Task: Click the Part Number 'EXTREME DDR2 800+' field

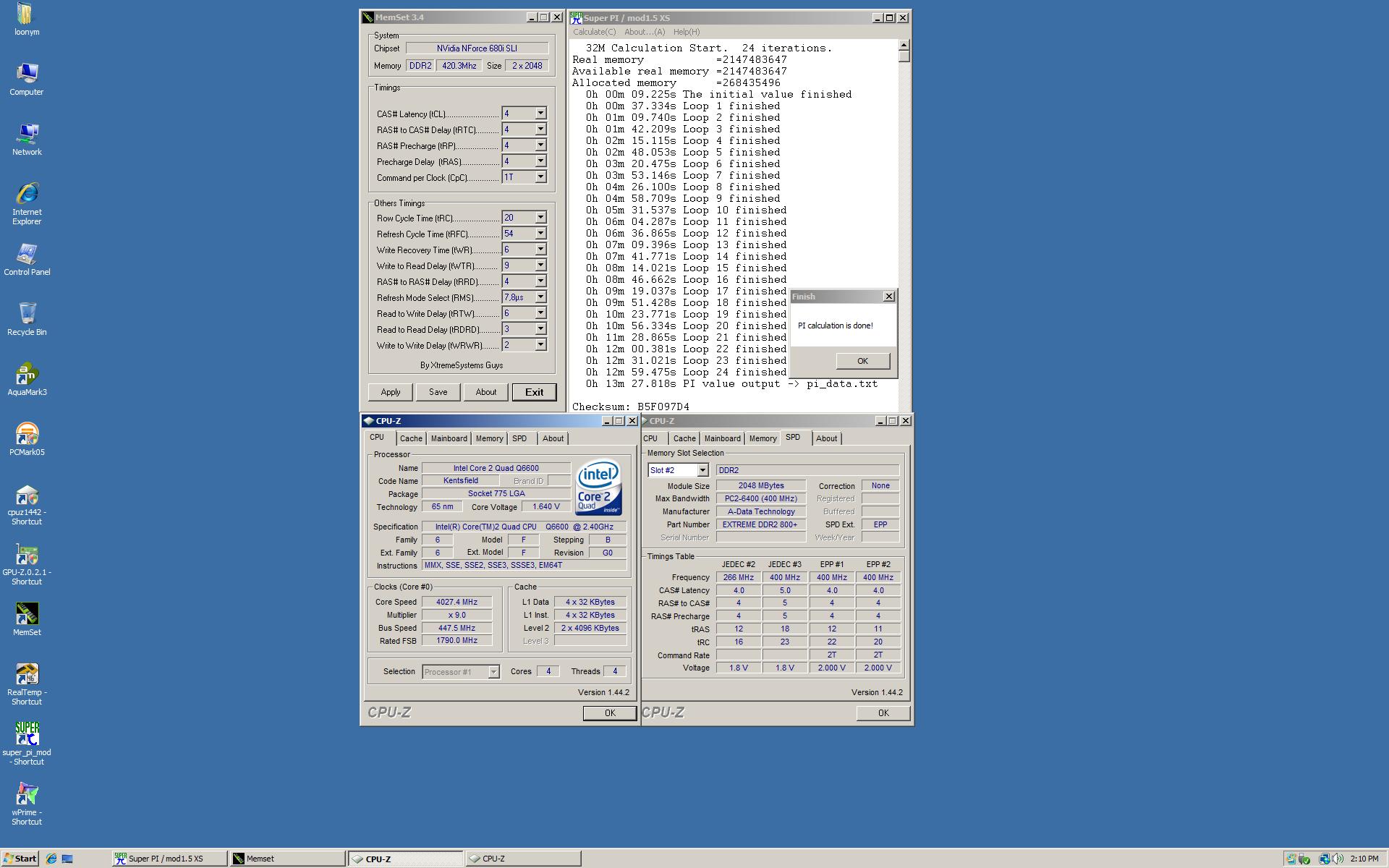Action: 760,524
